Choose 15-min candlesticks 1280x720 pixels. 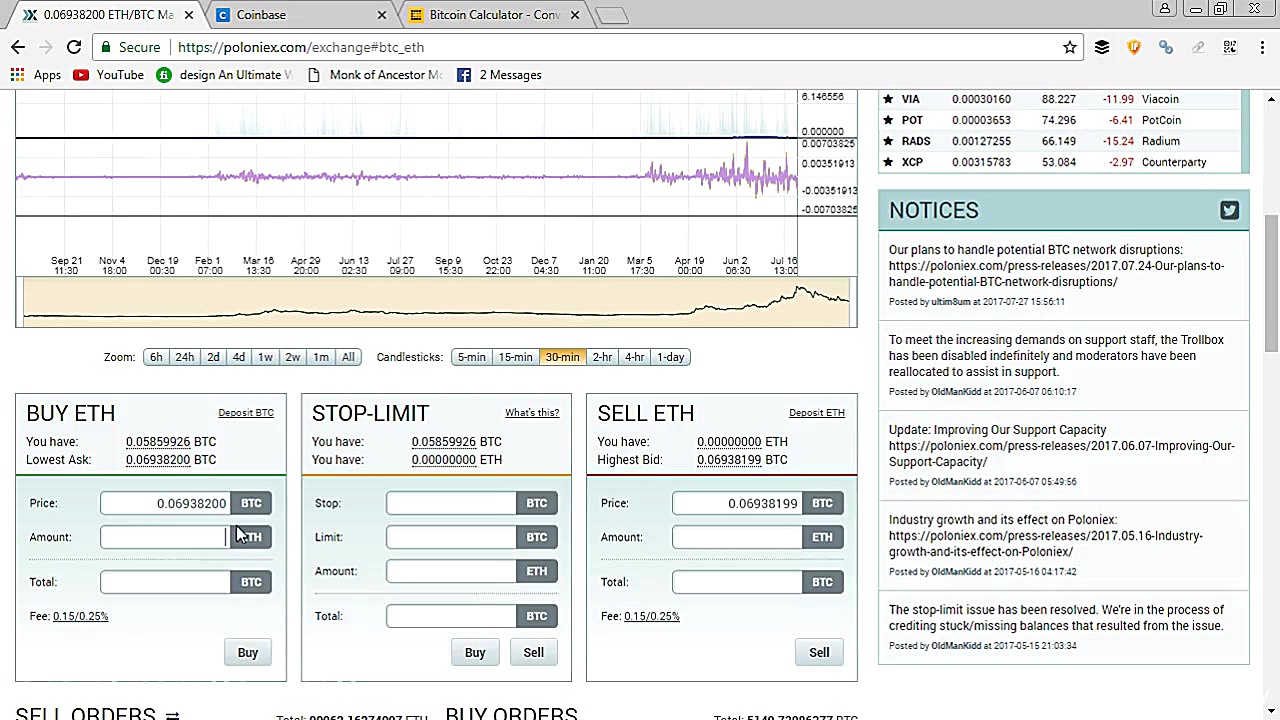(516, 357)
